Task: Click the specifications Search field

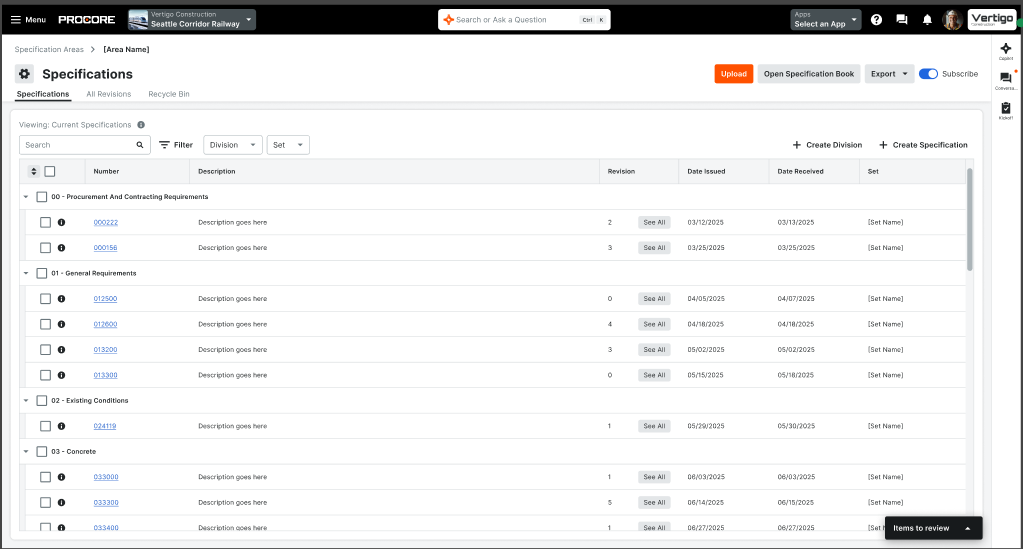Action: (x=85, y=145)
